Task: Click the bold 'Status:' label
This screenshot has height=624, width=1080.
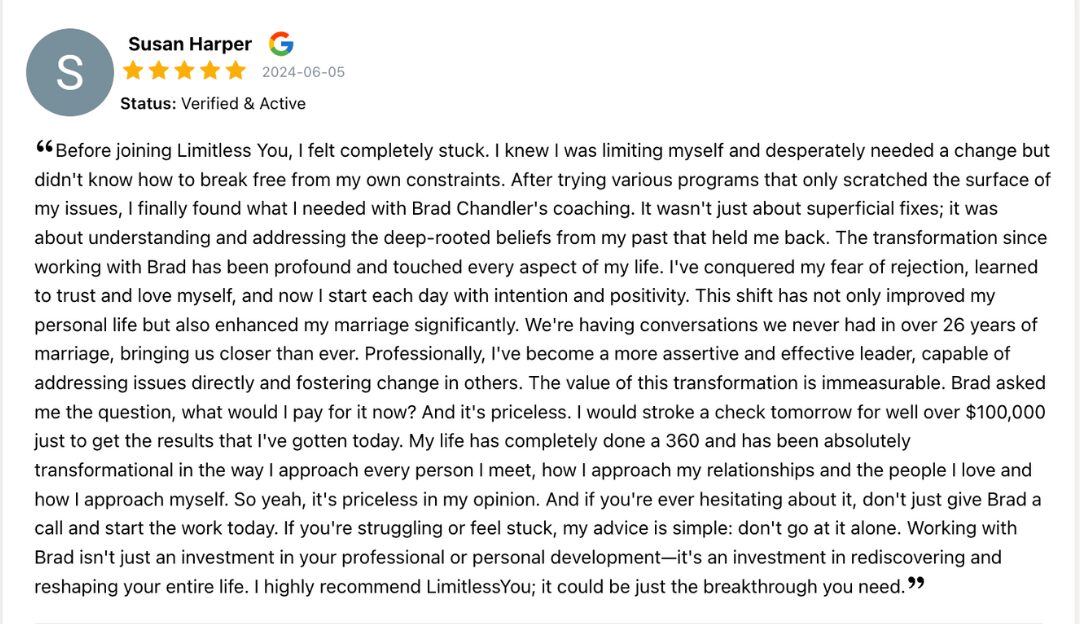Action: (x=148, y=103)
